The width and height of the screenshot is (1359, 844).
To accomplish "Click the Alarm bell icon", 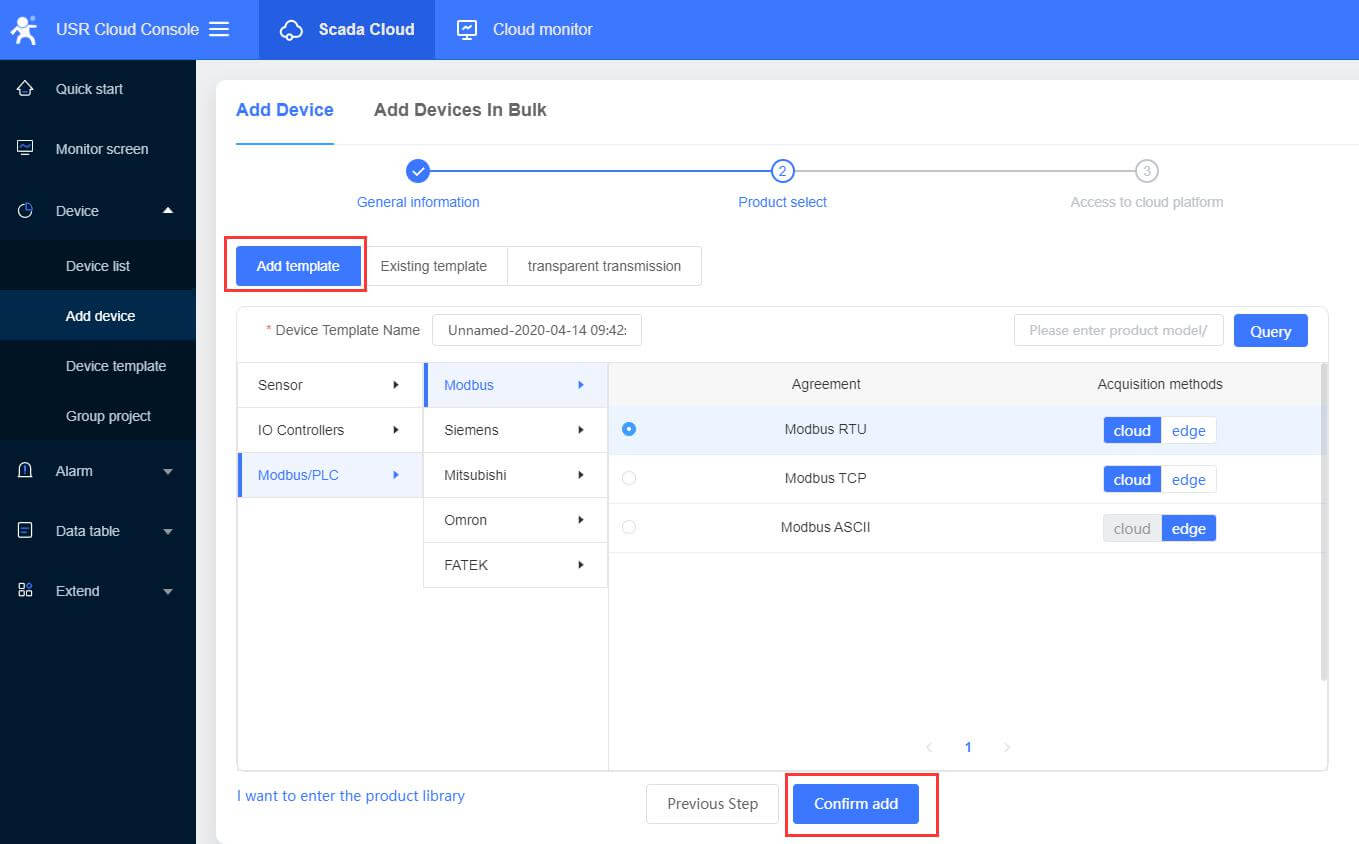I will [26, 470].
